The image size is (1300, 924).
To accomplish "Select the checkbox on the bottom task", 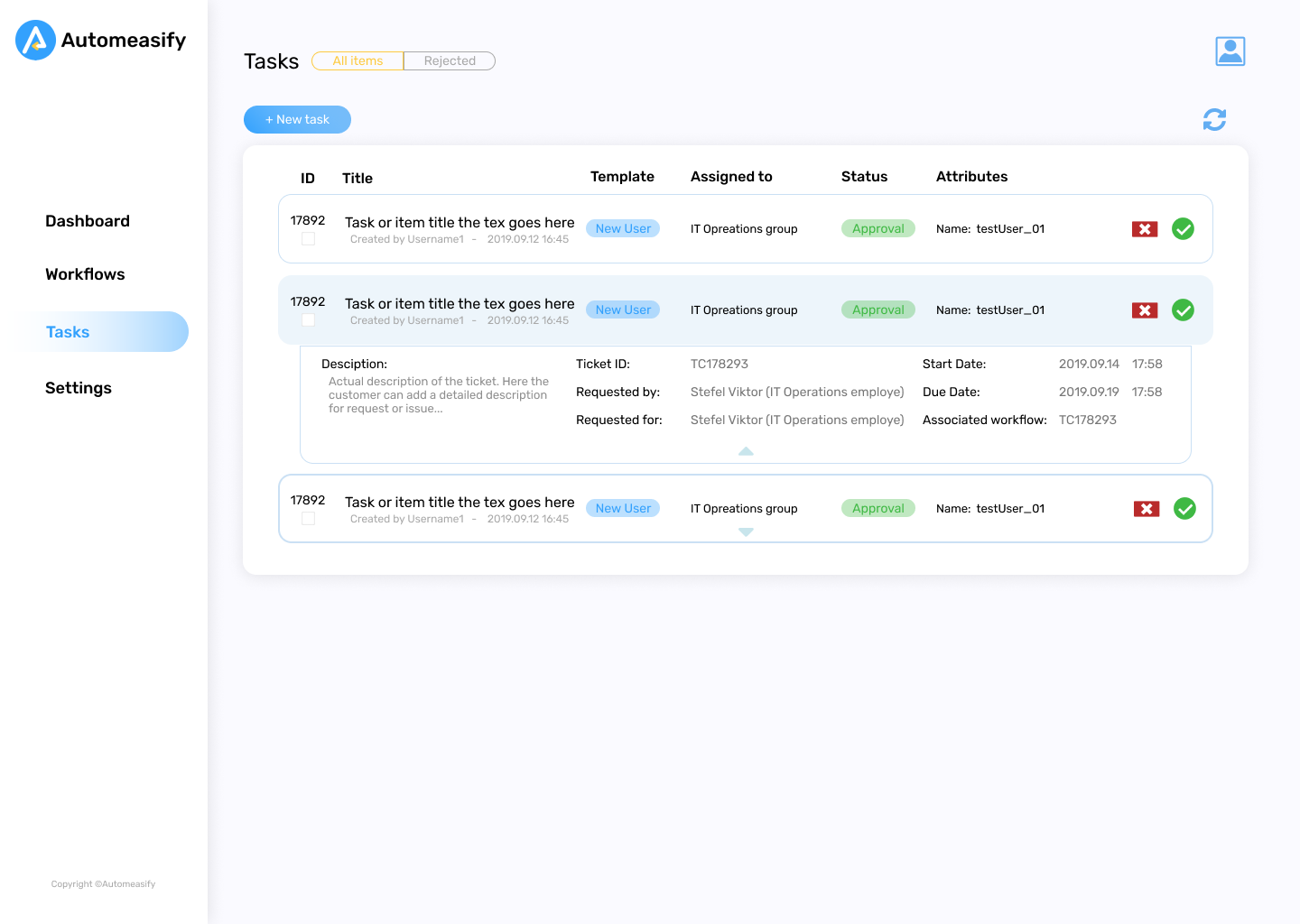I will (x=308, y=518).
